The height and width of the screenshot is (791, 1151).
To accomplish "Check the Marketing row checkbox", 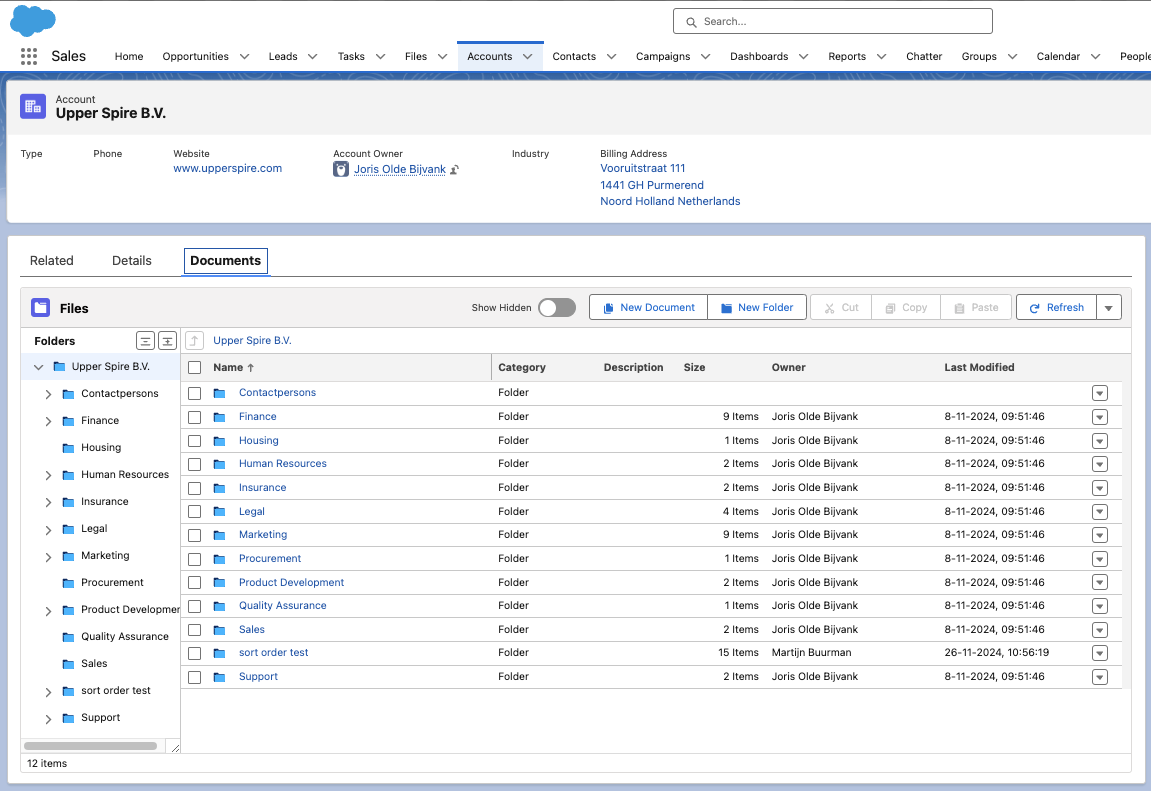I will pyautogui.click(x=195, y=536).
